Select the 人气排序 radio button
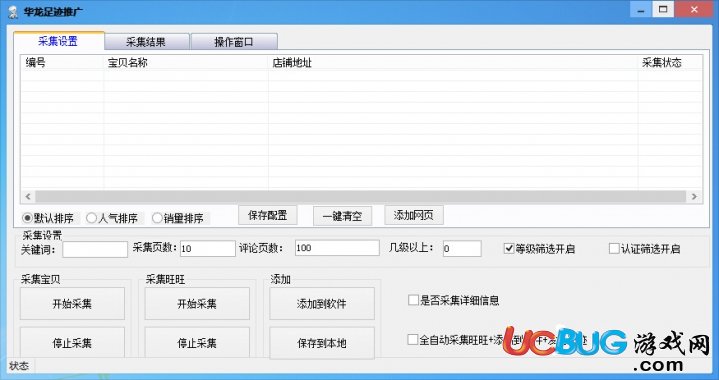Screen dimensions: 719x380 [91, 218]
